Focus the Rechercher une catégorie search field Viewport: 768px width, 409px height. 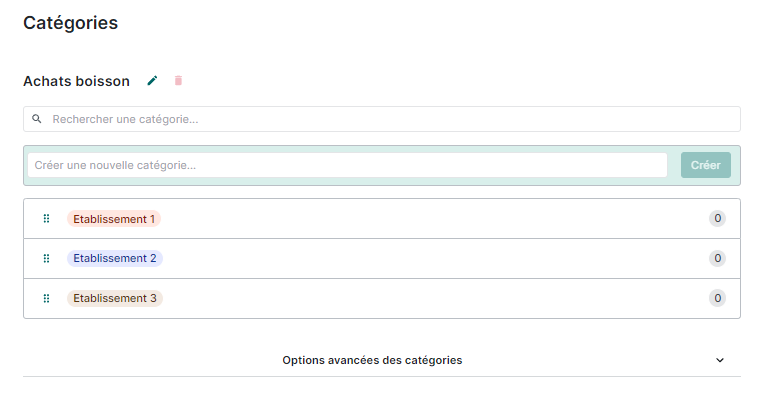[x=390, y=119]
